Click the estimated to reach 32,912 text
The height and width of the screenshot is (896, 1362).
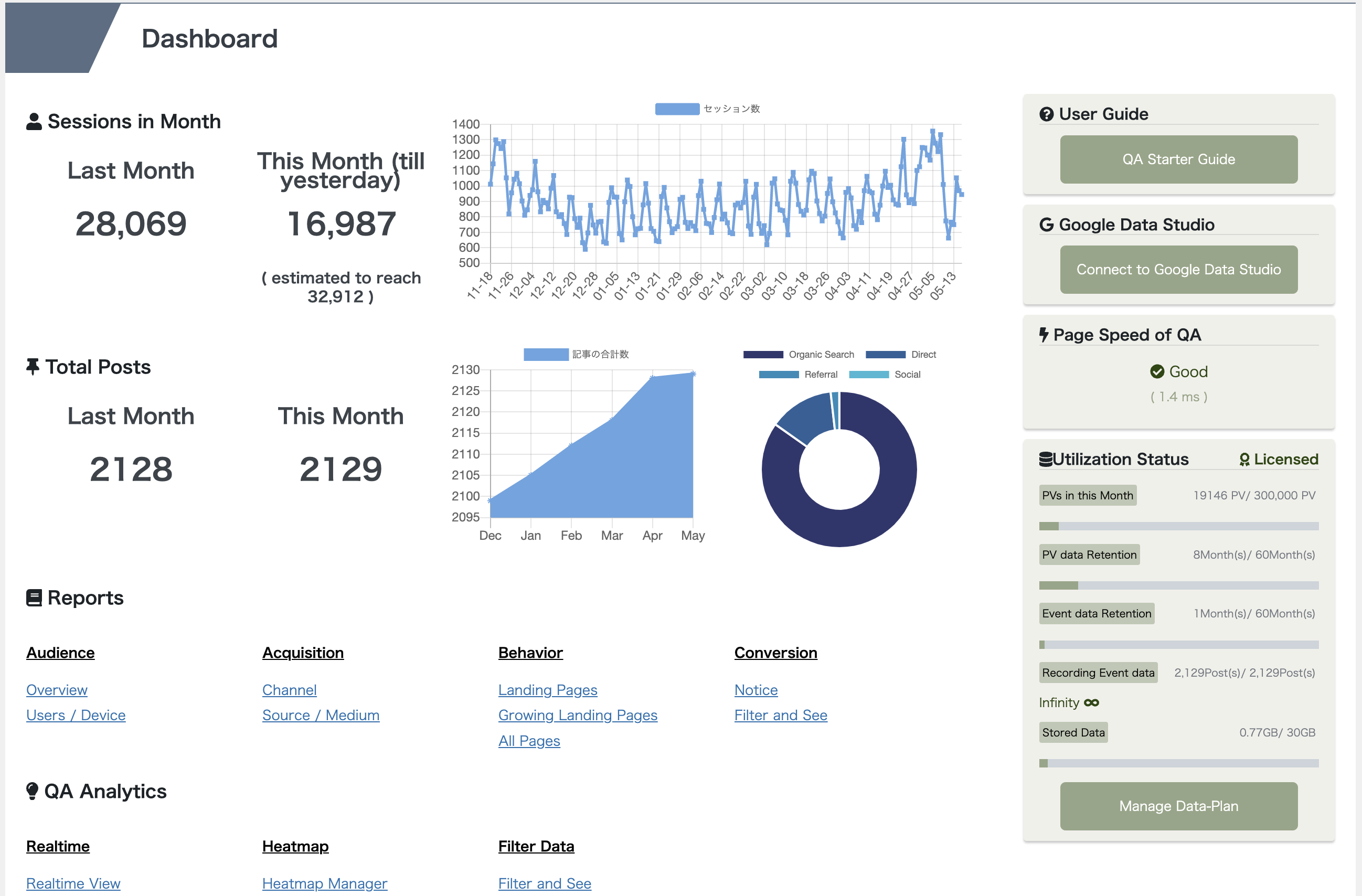[341, 287]
